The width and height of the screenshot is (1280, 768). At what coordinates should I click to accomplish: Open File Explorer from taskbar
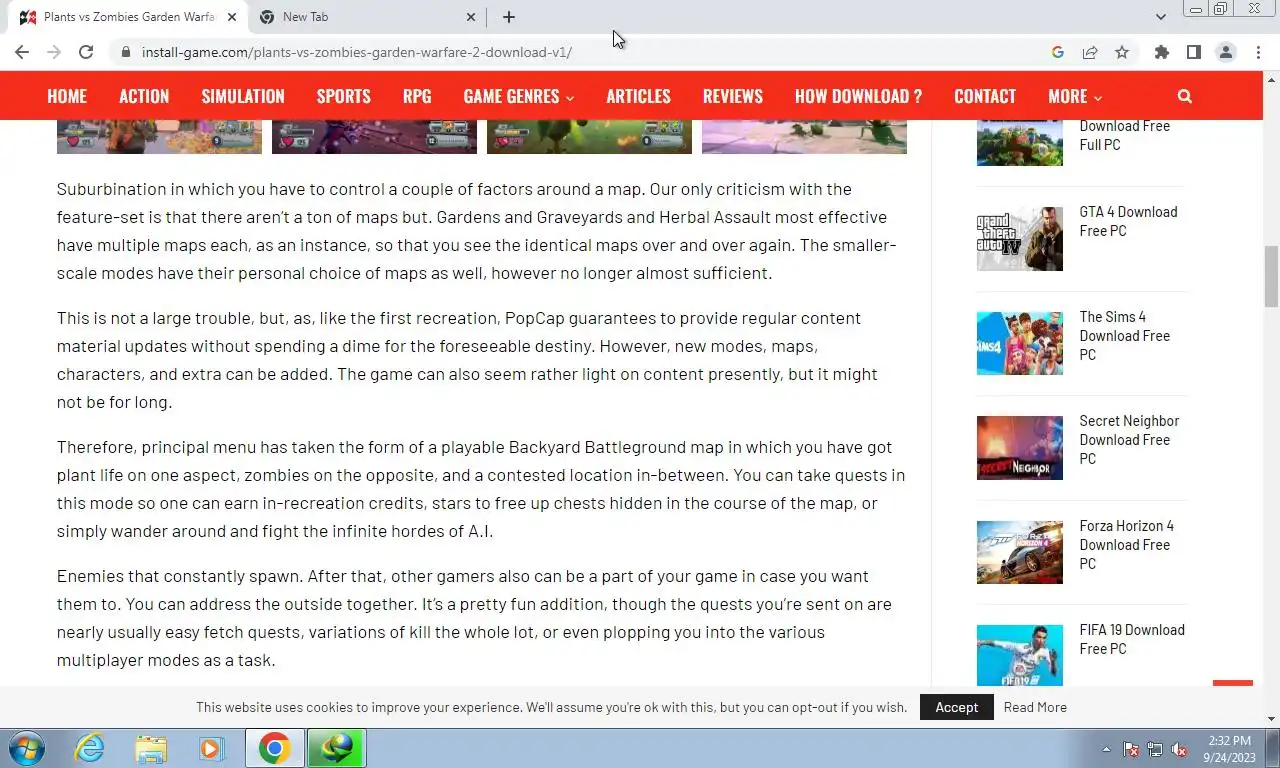151,748
